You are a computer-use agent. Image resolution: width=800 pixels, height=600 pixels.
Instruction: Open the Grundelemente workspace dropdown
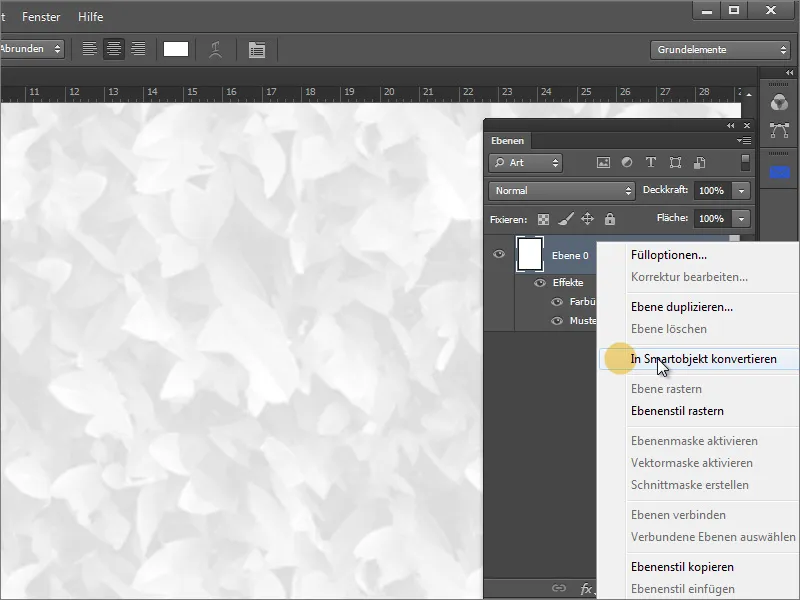pos(720,49)
